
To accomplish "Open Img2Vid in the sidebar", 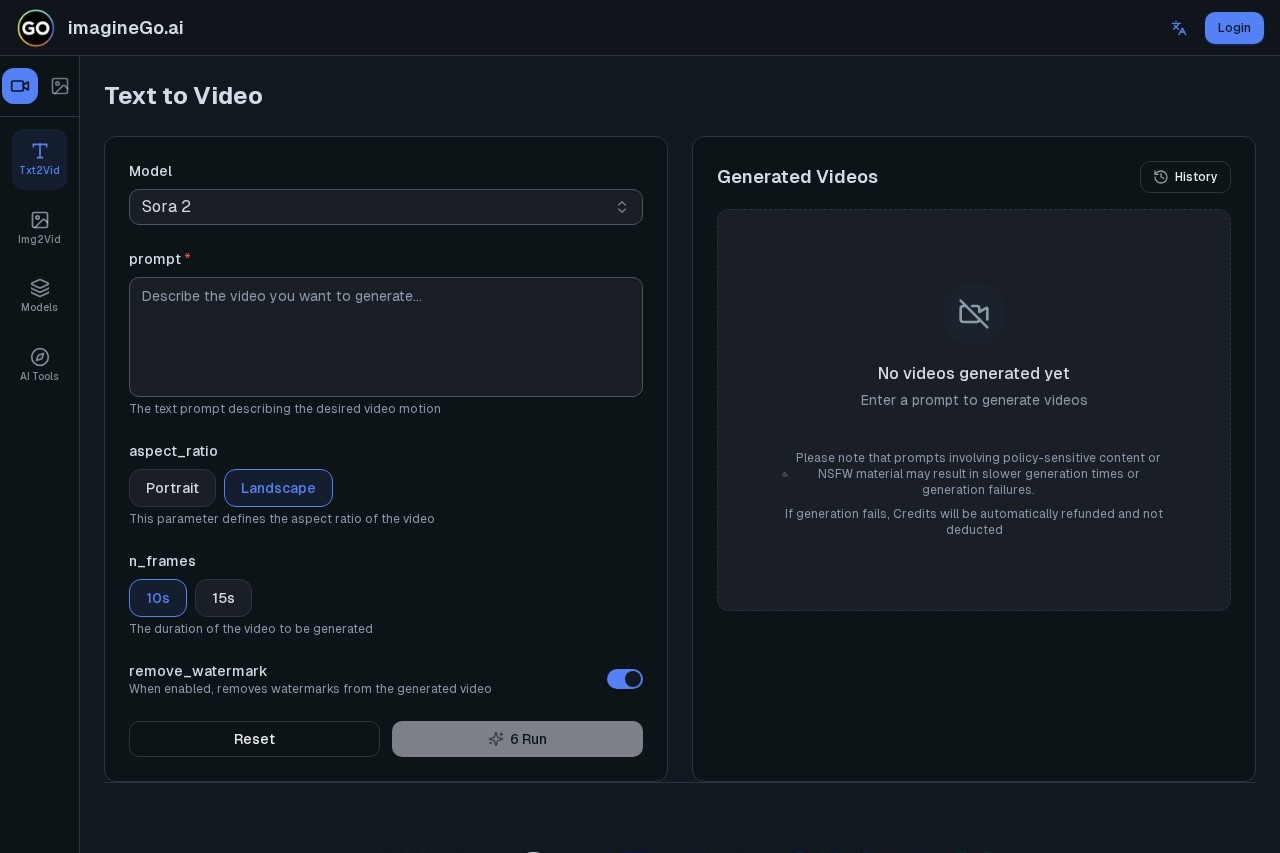I will point(39,228).
